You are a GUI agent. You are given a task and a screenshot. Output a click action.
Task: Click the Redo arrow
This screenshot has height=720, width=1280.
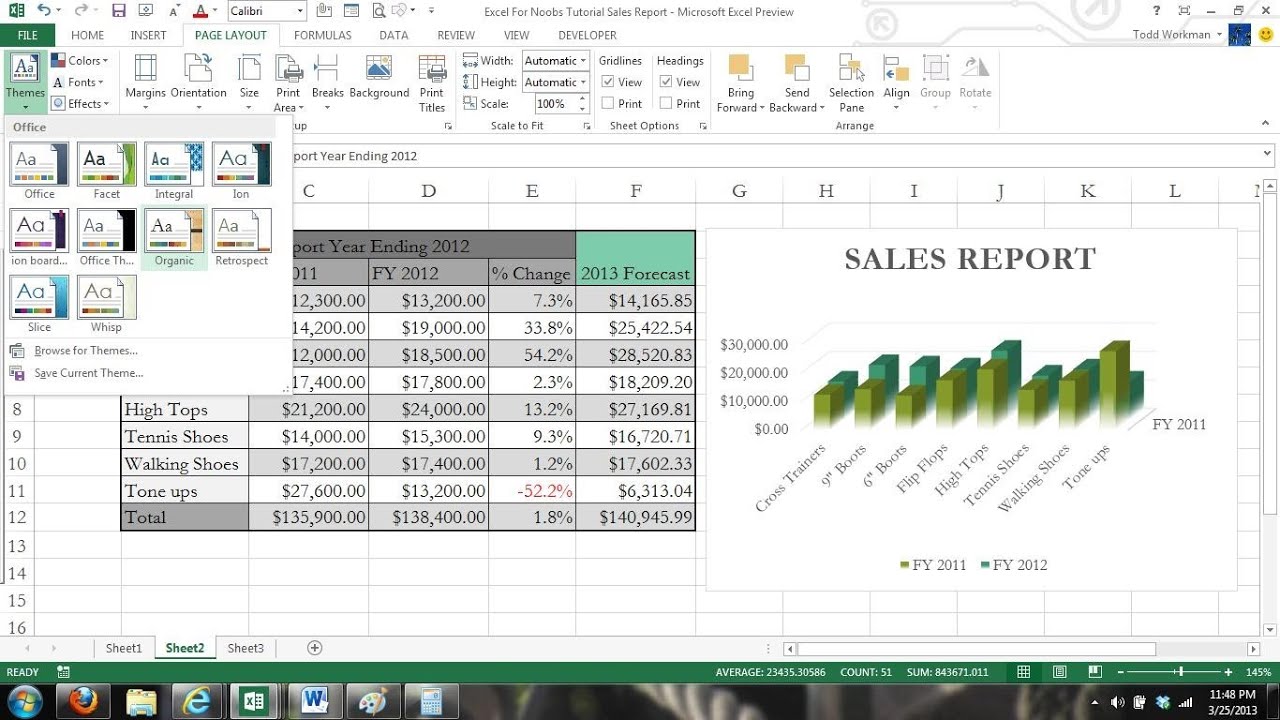[81, 11]
